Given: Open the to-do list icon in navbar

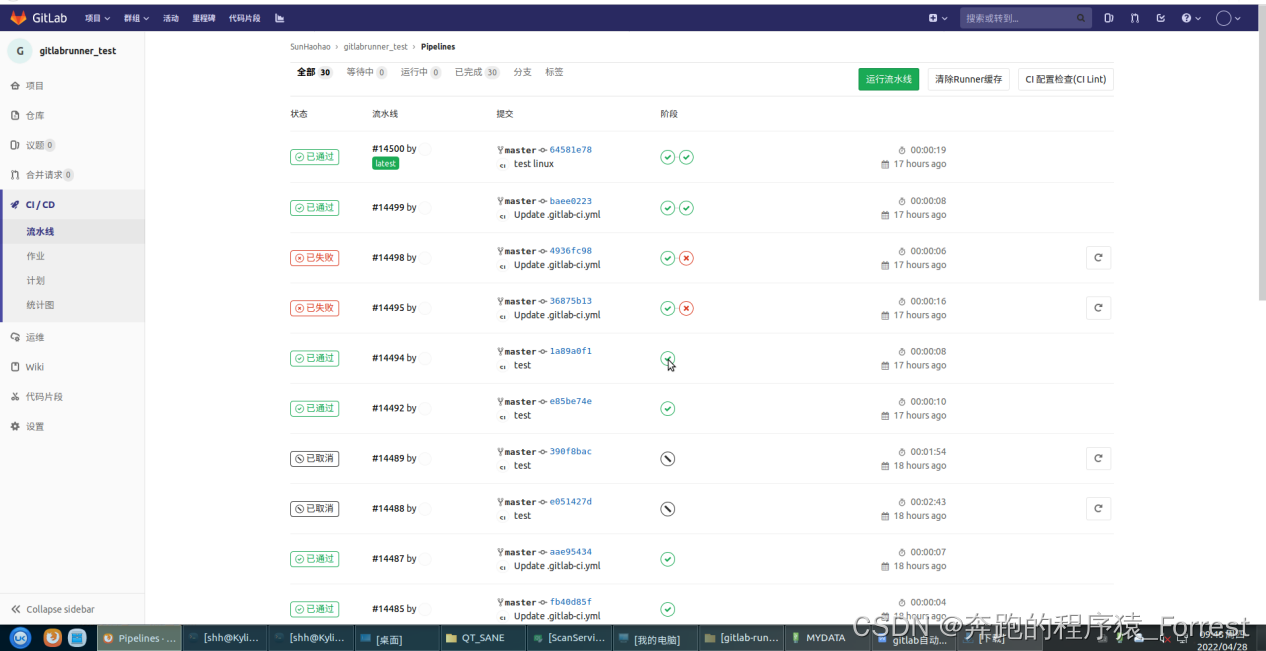Looking at the screenshot, I should [x=1160, y=18].
